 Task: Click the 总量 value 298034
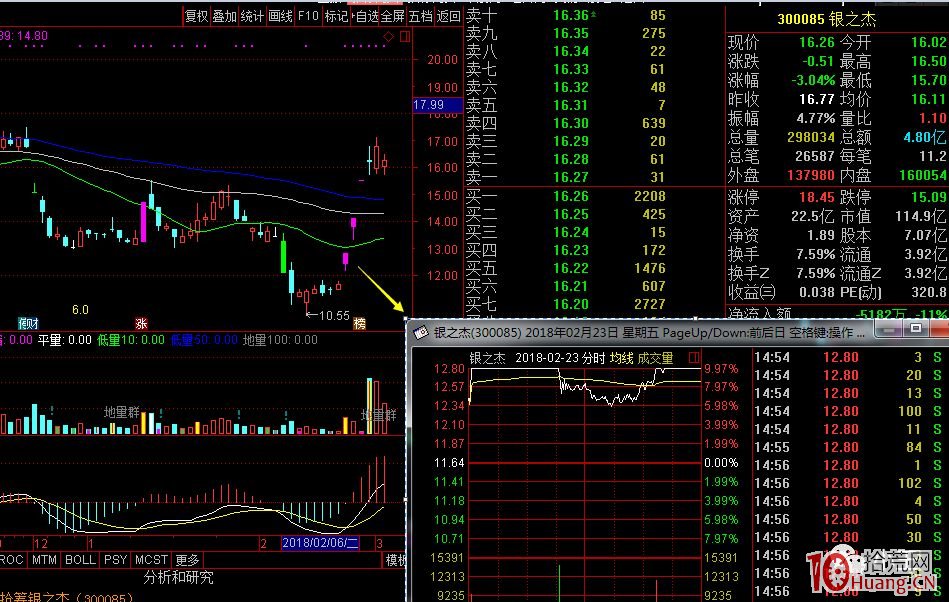tap(811, 137)
